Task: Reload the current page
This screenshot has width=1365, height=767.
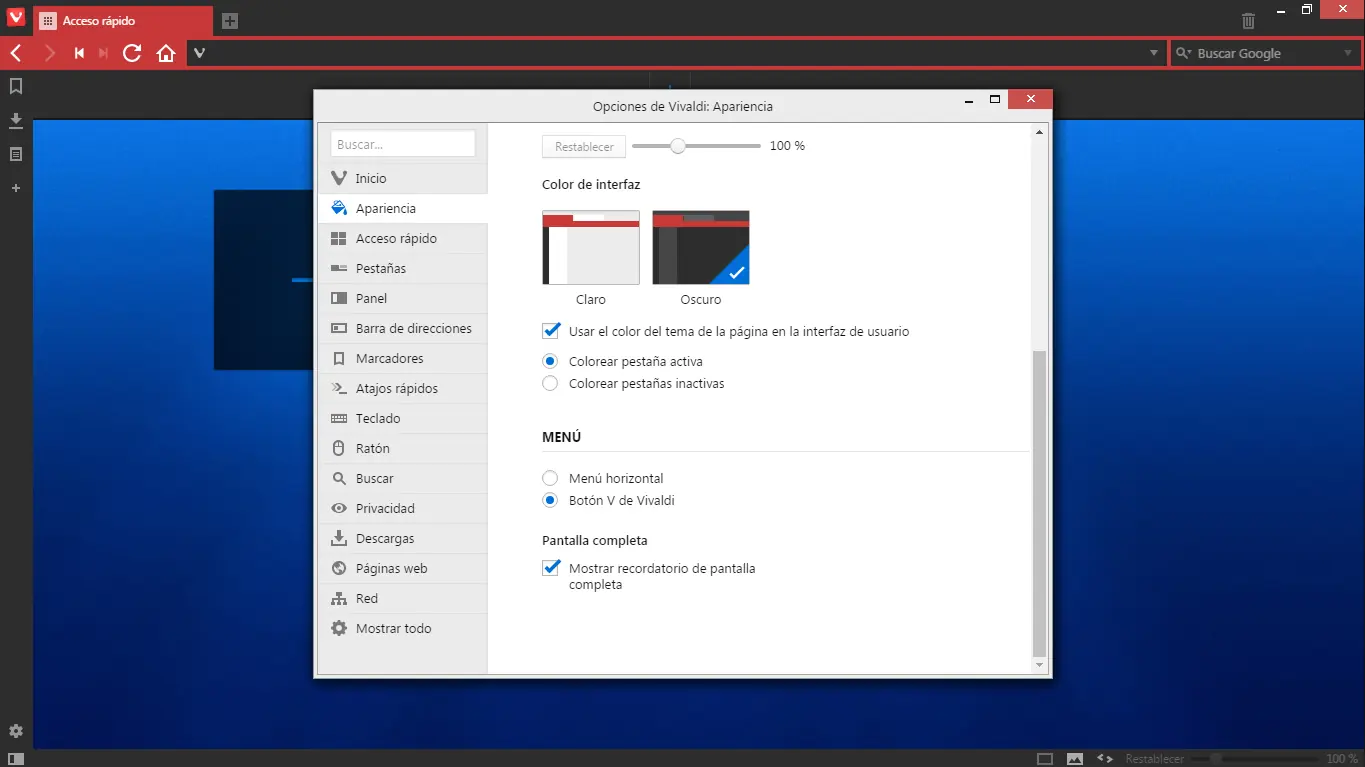Action: (132, 53)
